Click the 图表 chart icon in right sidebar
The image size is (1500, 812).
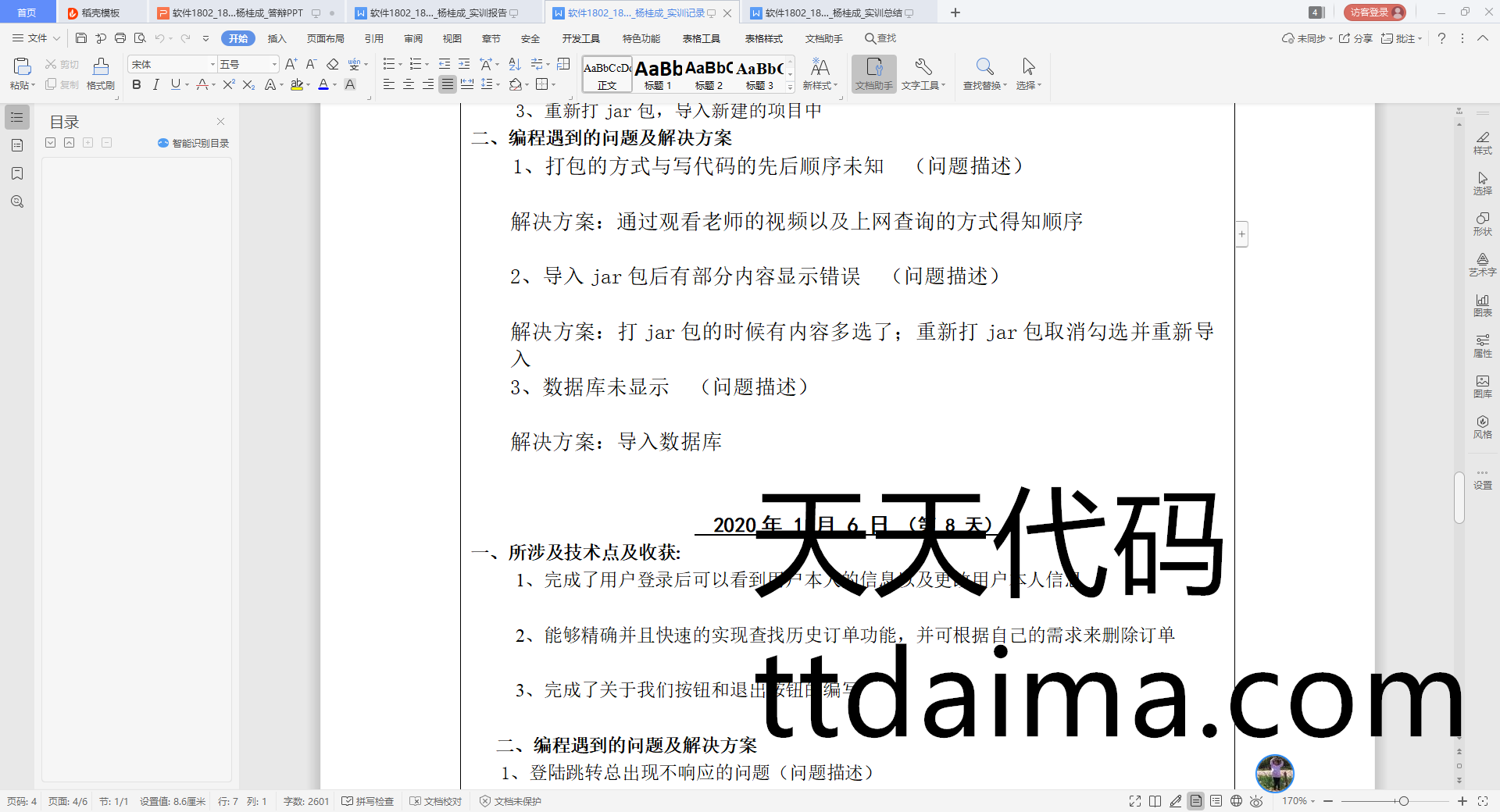tap(1482, 304)
